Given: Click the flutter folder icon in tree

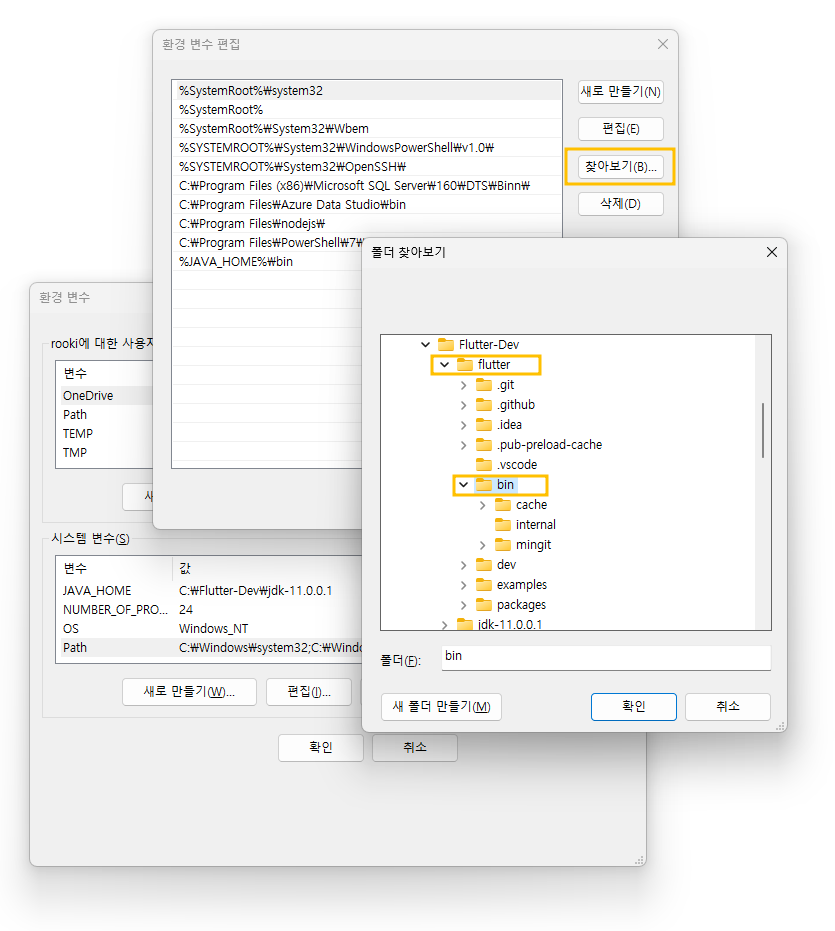Looking at the screenshot, I should (464, 364).
